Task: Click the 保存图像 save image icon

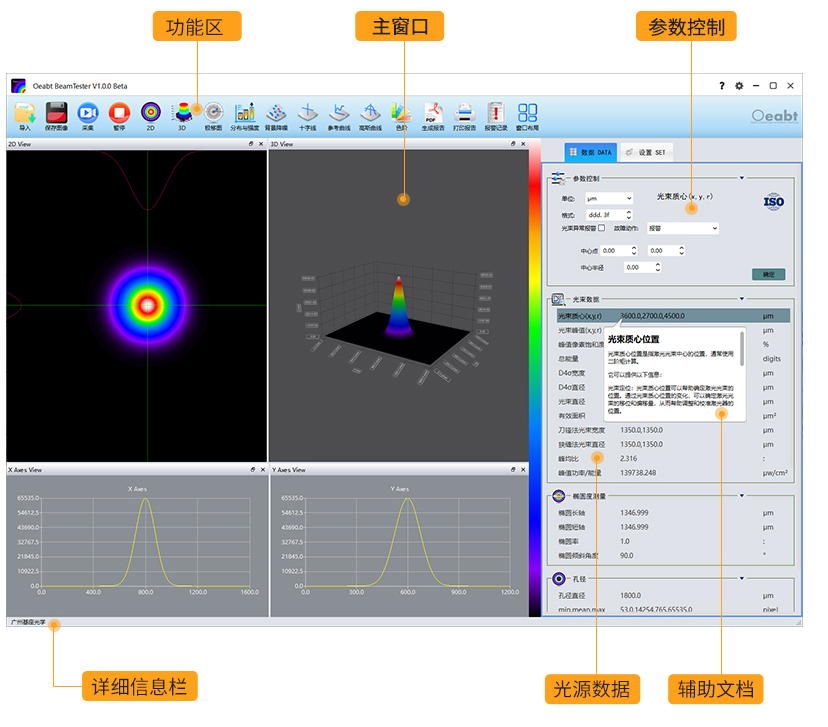Action: (x=57, y=115)
